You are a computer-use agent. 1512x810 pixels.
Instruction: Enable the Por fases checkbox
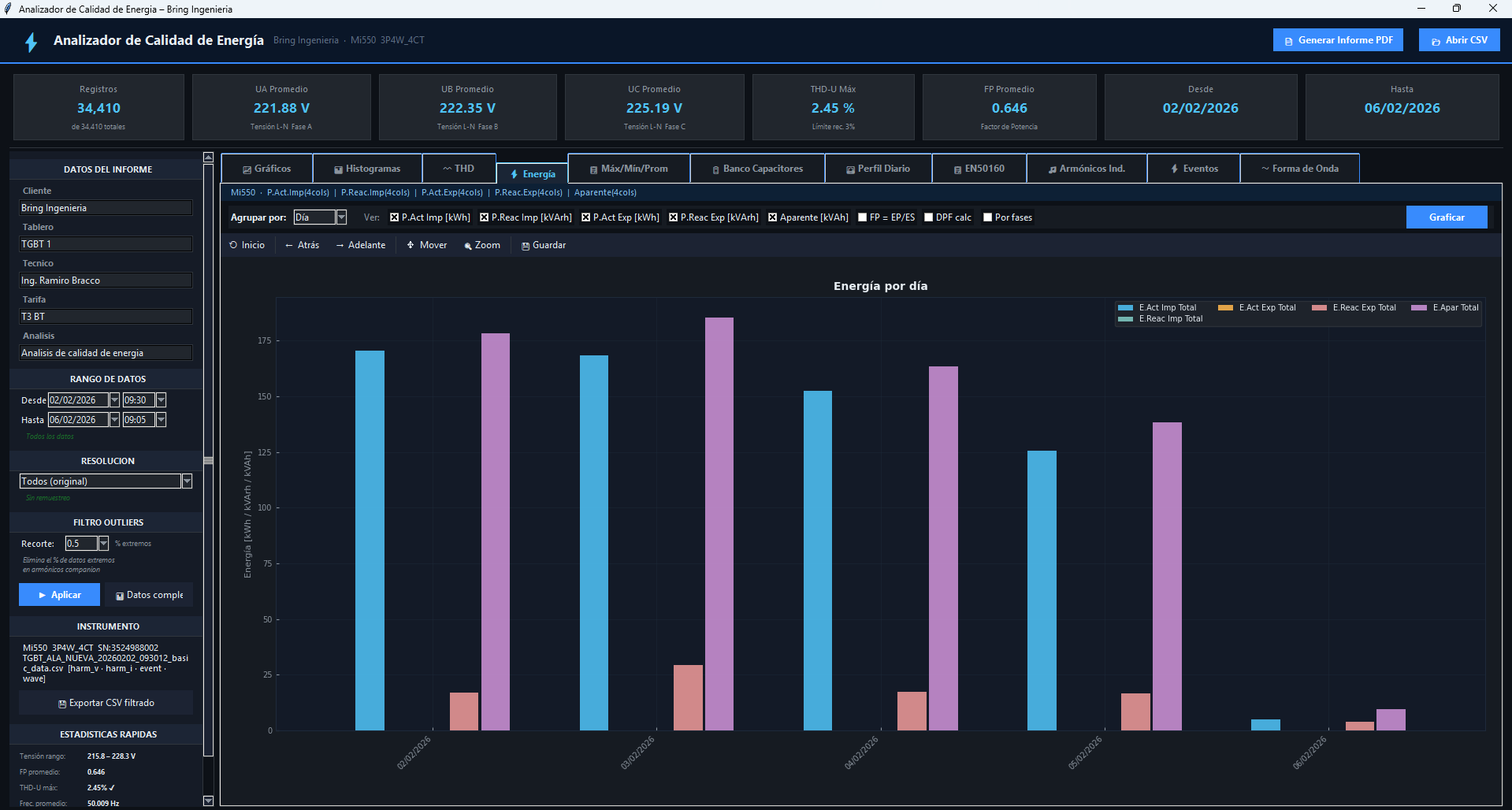tap(988, 217)
